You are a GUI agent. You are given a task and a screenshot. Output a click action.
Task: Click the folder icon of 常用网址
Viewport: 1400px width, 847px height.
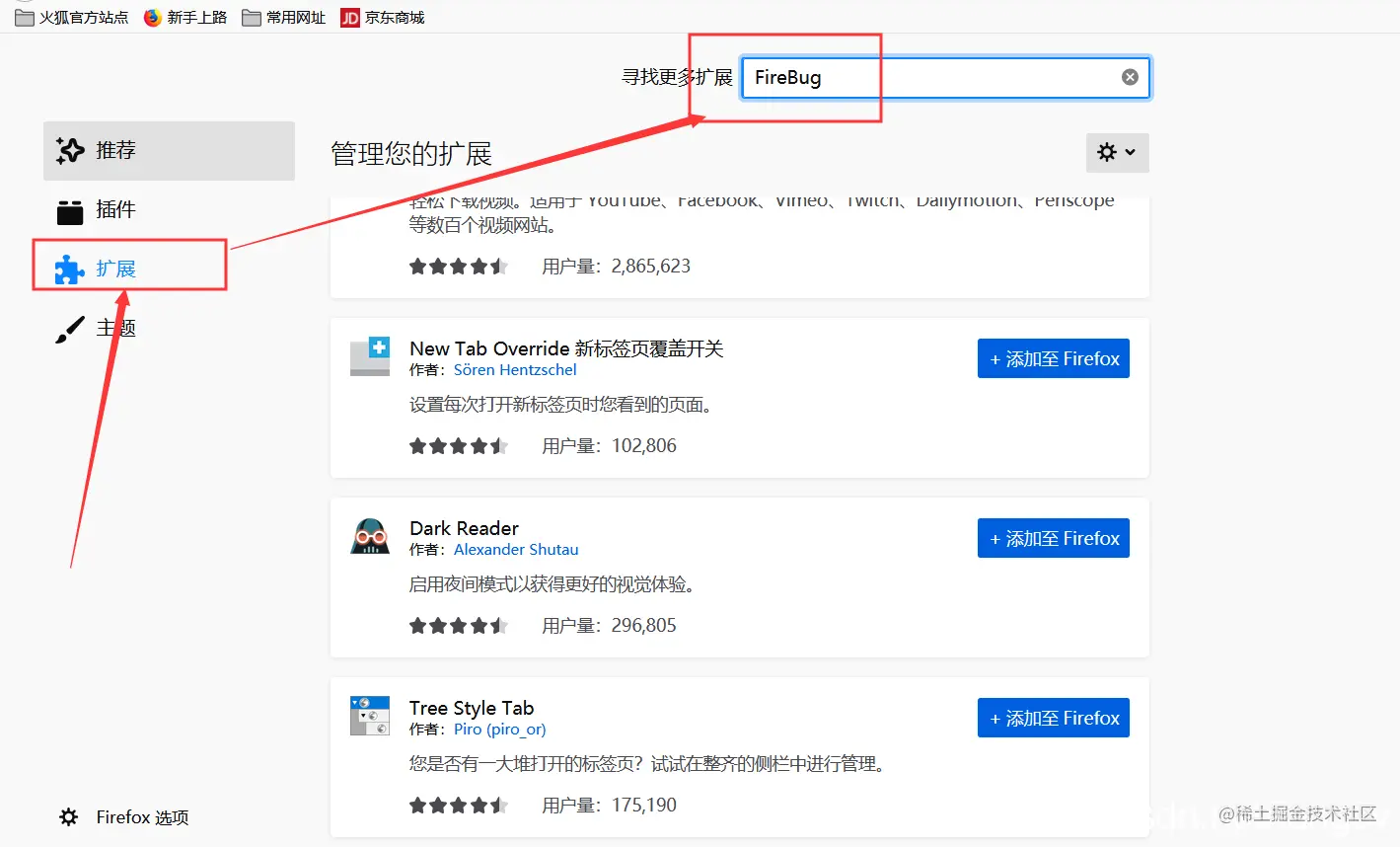pos(251,17)
